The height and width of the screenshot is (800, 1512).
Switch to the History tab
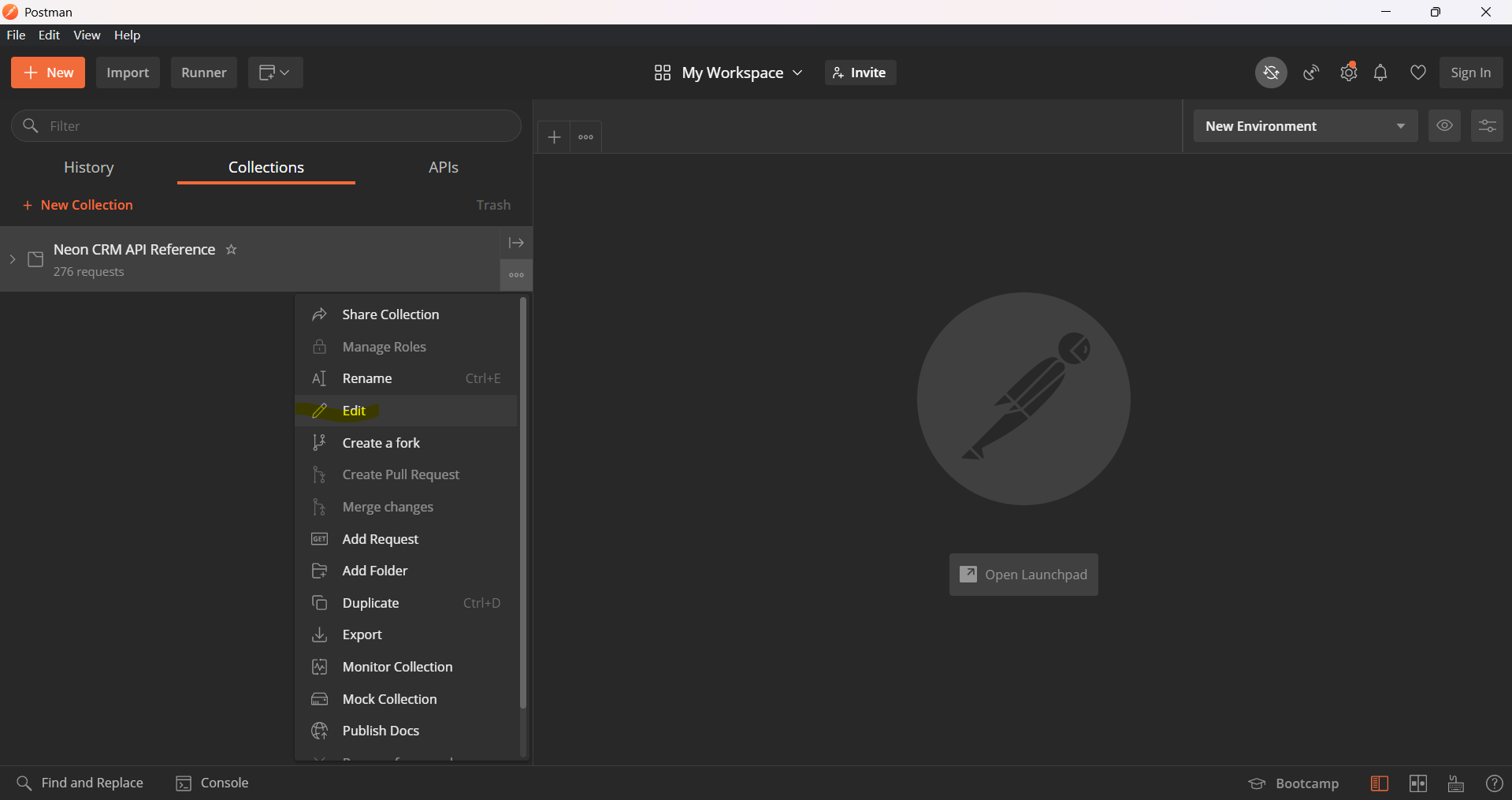[89, 167]
